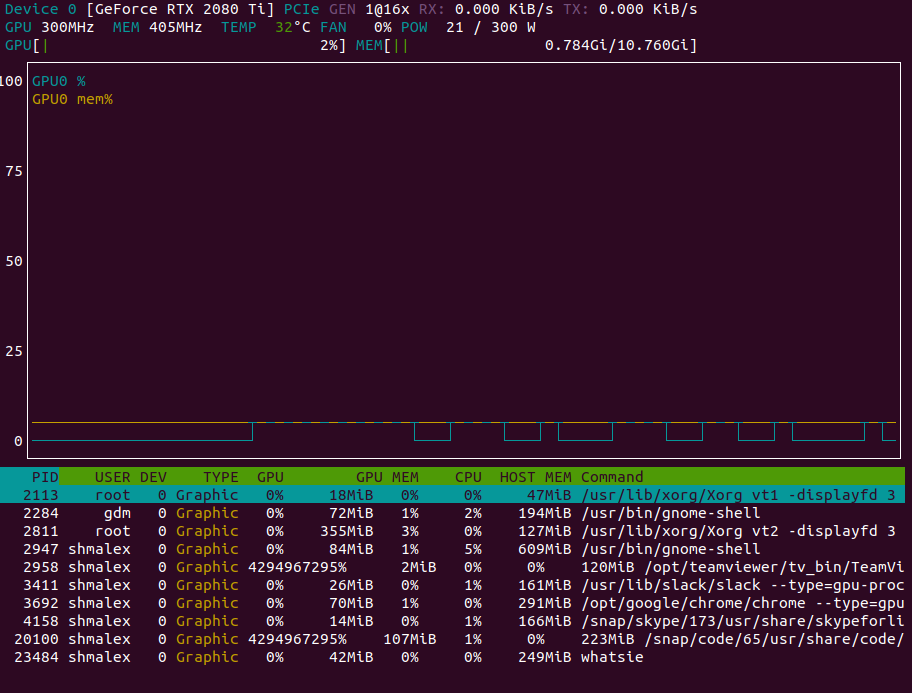This screenshot has width=912, height=693.
Task: Click the GPU0 % legend label
Action: coord(59,81)
